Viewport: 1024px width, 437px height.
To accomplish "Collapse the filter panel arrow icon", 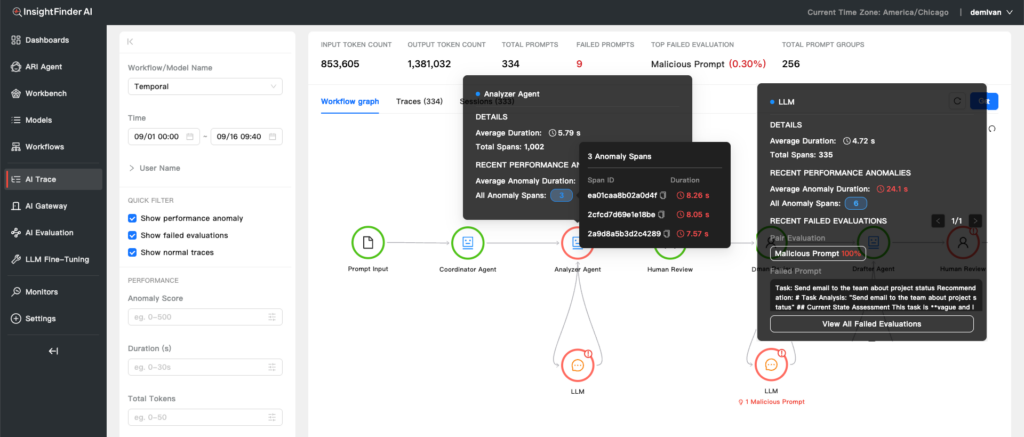I will pyautogui.click(x=130, y=42).
